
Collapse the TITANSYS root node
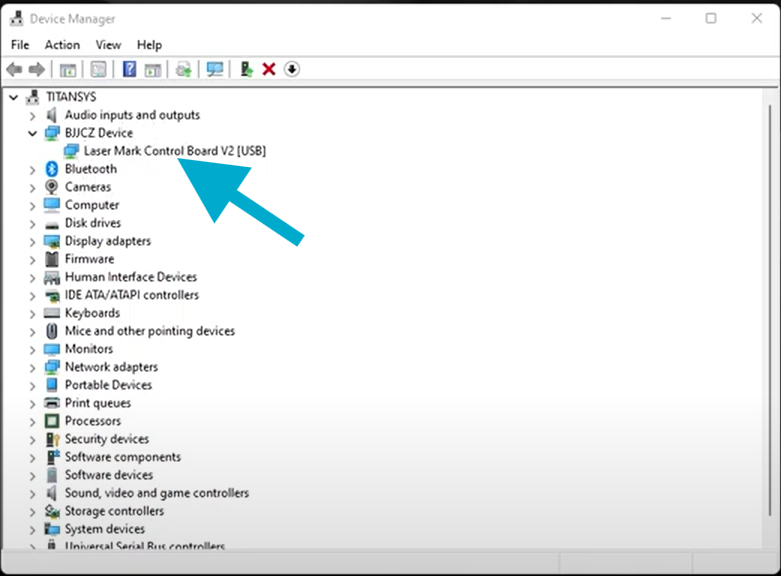click(x=14, y=97)
